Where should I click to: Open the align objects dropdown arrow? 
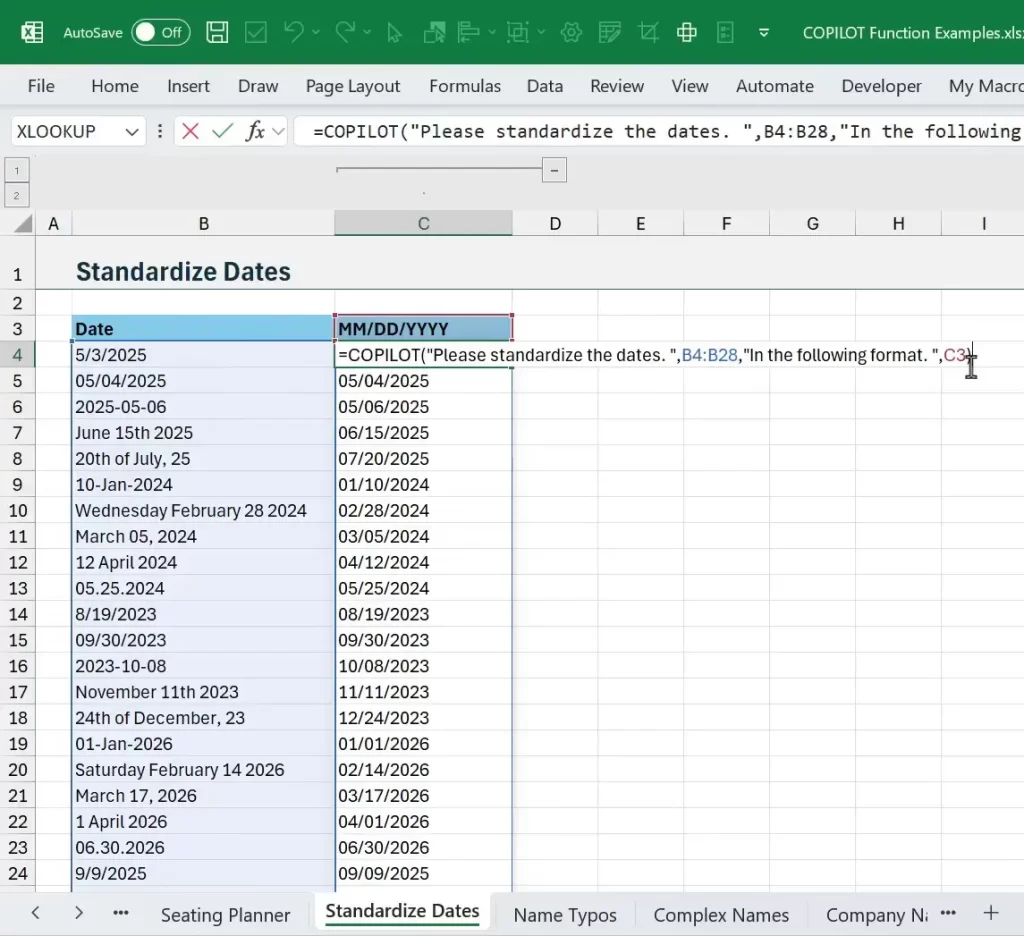(x=492, y=32)
